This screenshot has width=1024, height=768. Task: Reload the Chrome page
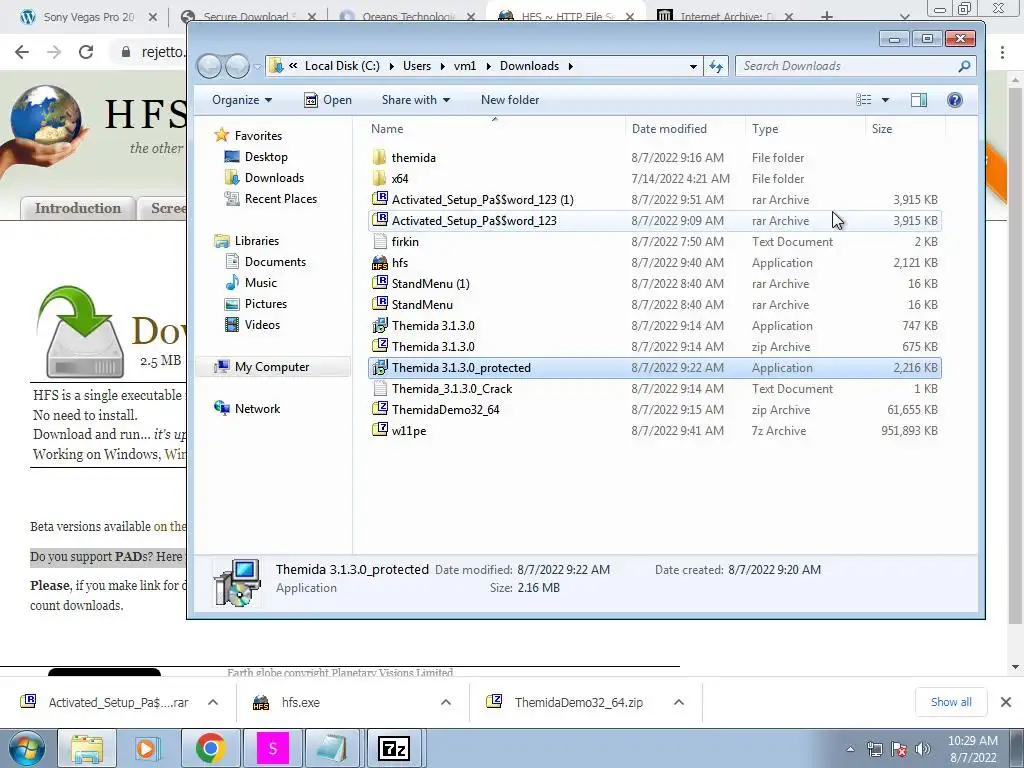(86, 52)
